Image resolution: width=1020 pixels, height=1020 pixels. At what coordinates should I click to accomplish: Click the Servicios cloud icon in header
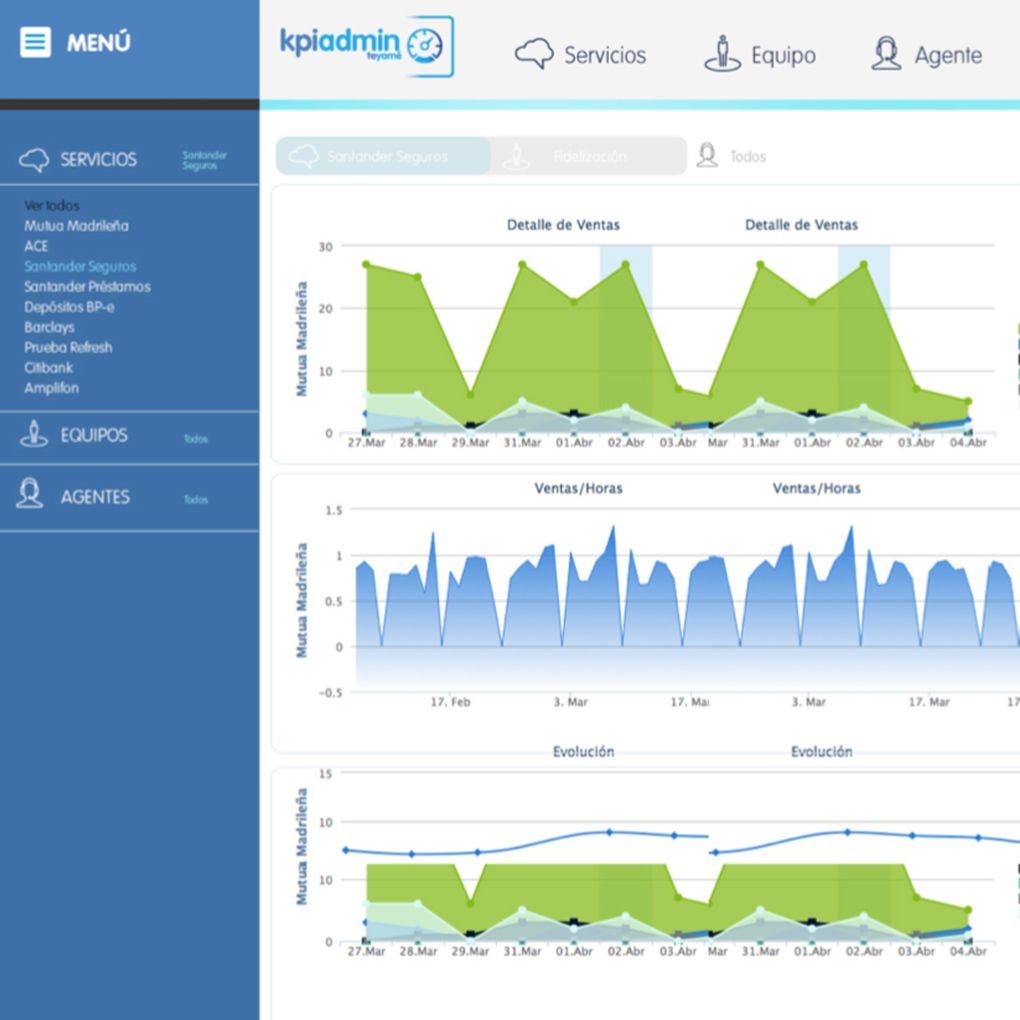tap(534, 54)
